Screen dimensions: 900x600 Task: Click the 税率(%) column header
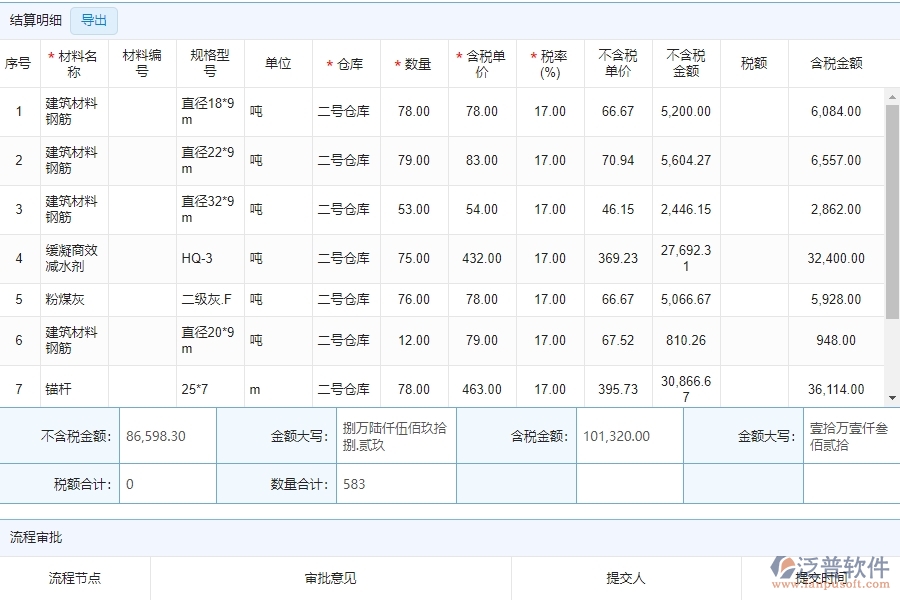click(x=549, y=61)
